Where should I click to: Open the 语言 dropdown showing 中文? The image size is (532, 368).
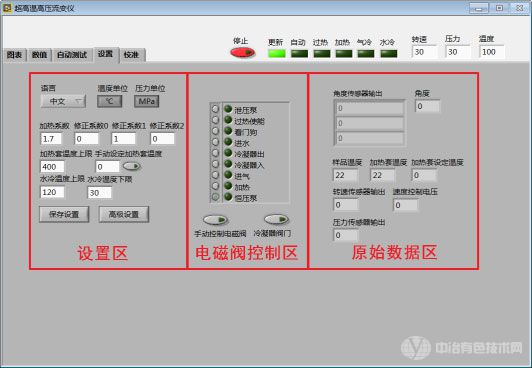click(x=63, y=101)
